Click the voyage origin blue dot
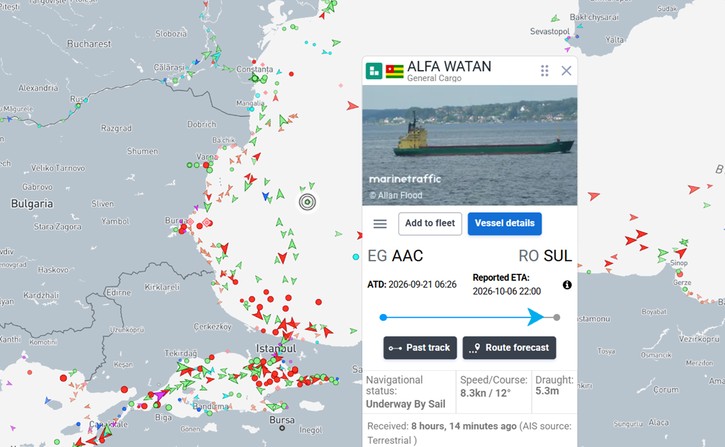The image size is (725, 447). coord(383,317)
